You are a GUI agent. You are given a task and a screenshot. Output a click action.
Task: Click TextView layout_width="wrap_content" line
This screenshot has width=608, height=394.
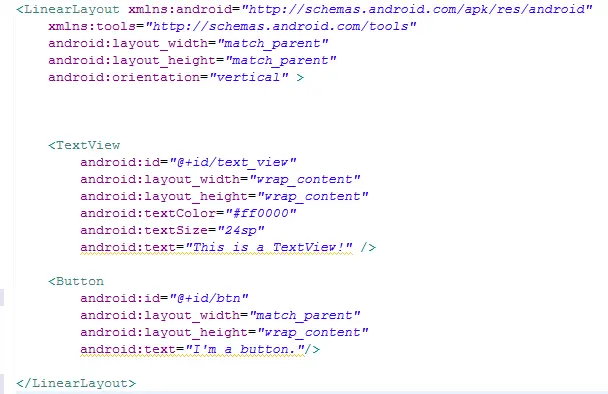[x=220, y=179]
